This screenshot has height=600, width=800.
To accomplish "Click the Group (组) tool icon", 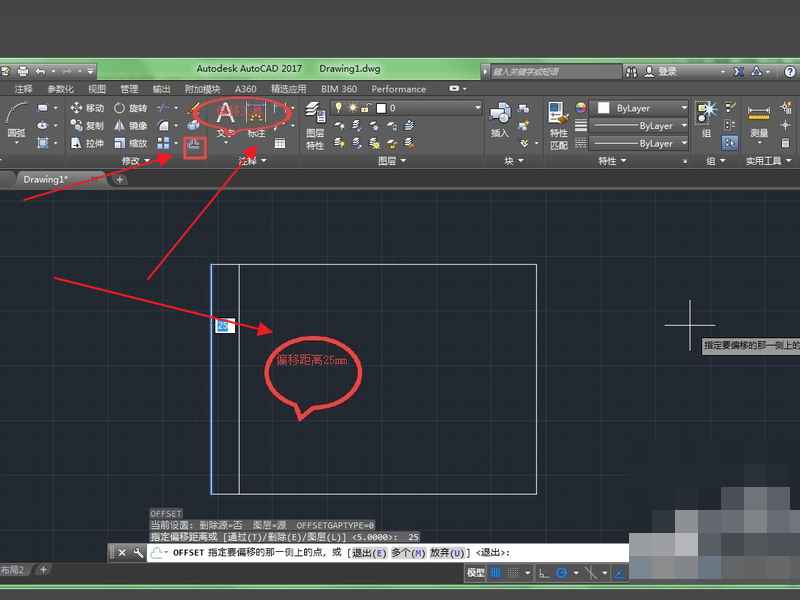I will click(x=707, y=119).
